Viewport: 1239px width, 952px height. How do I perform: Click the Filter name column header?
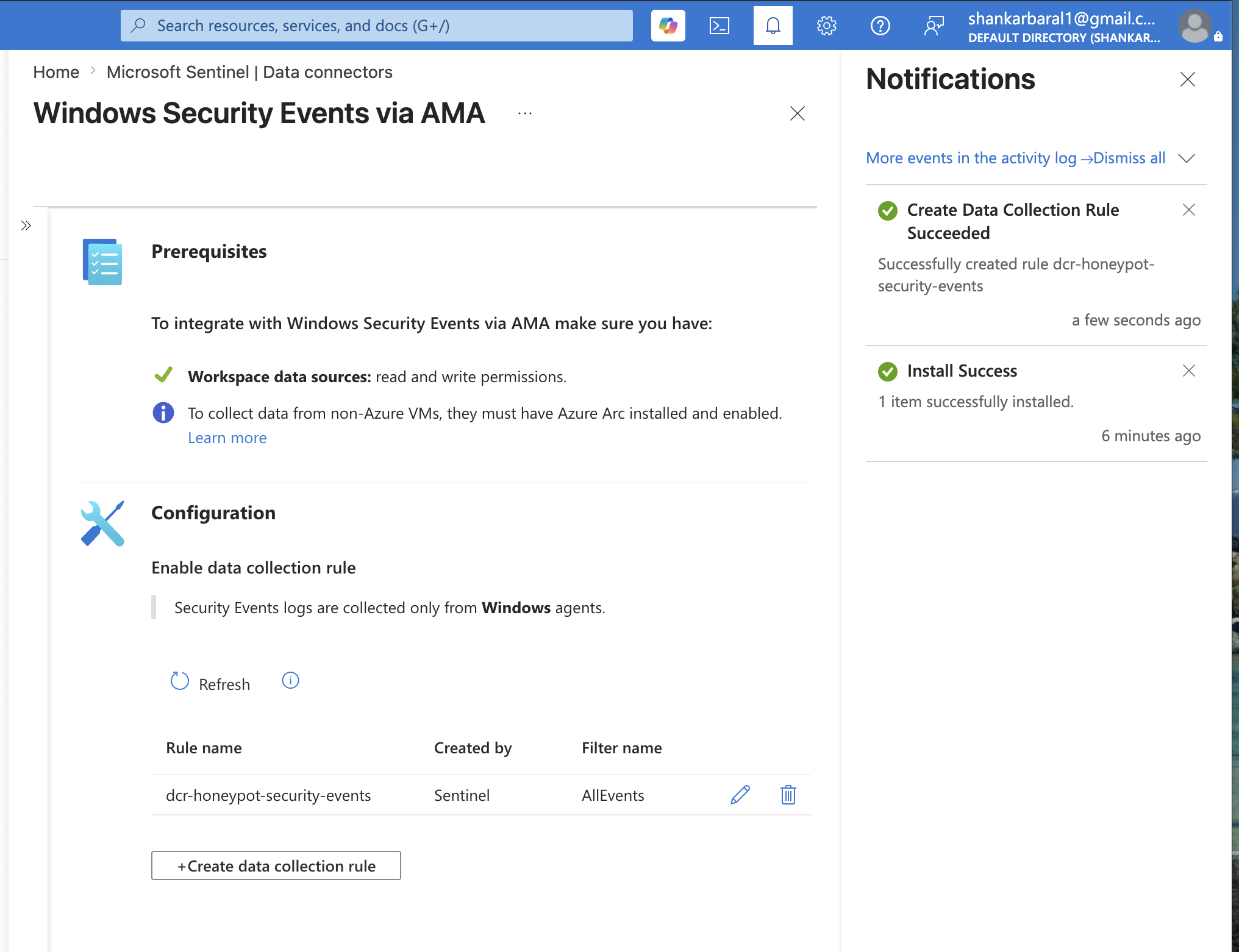(621, 748)
